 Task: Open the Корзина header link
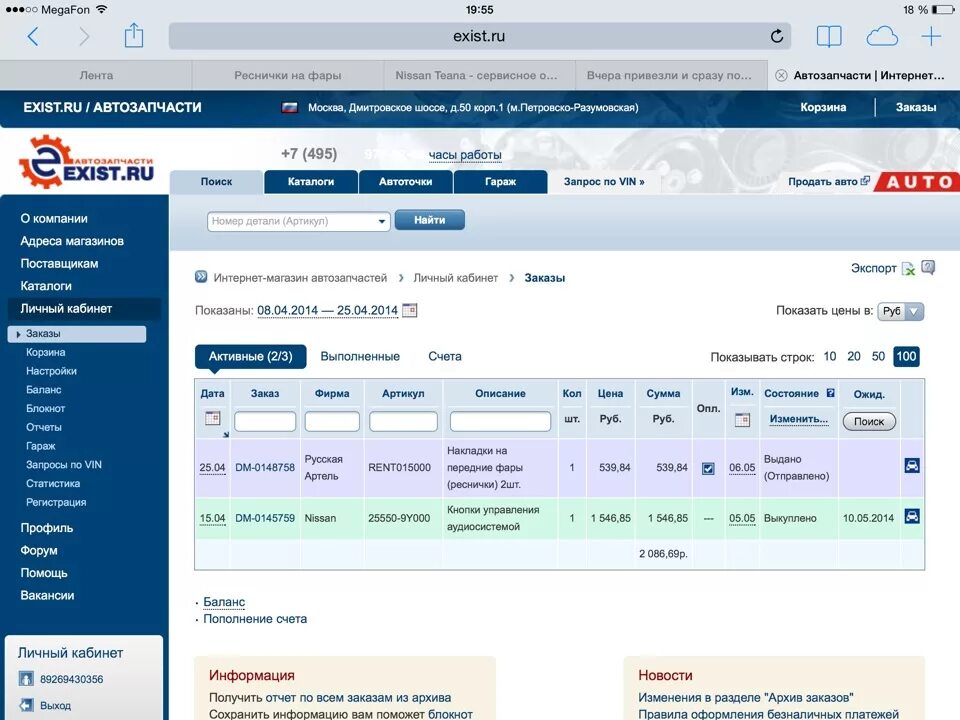(823, 107)
